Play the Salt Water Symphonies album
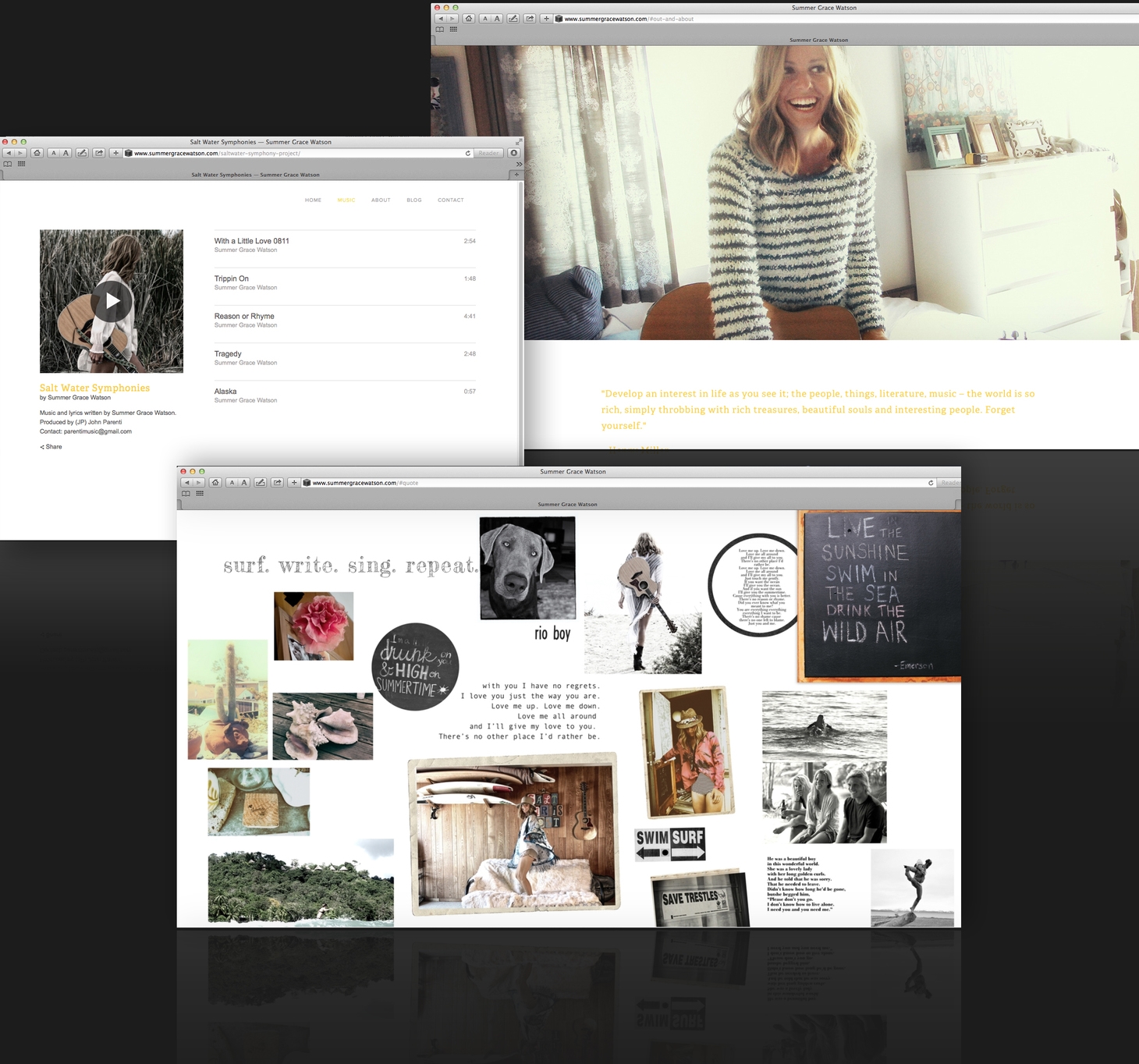The image size is (1139, 1064). coord(112,300)
